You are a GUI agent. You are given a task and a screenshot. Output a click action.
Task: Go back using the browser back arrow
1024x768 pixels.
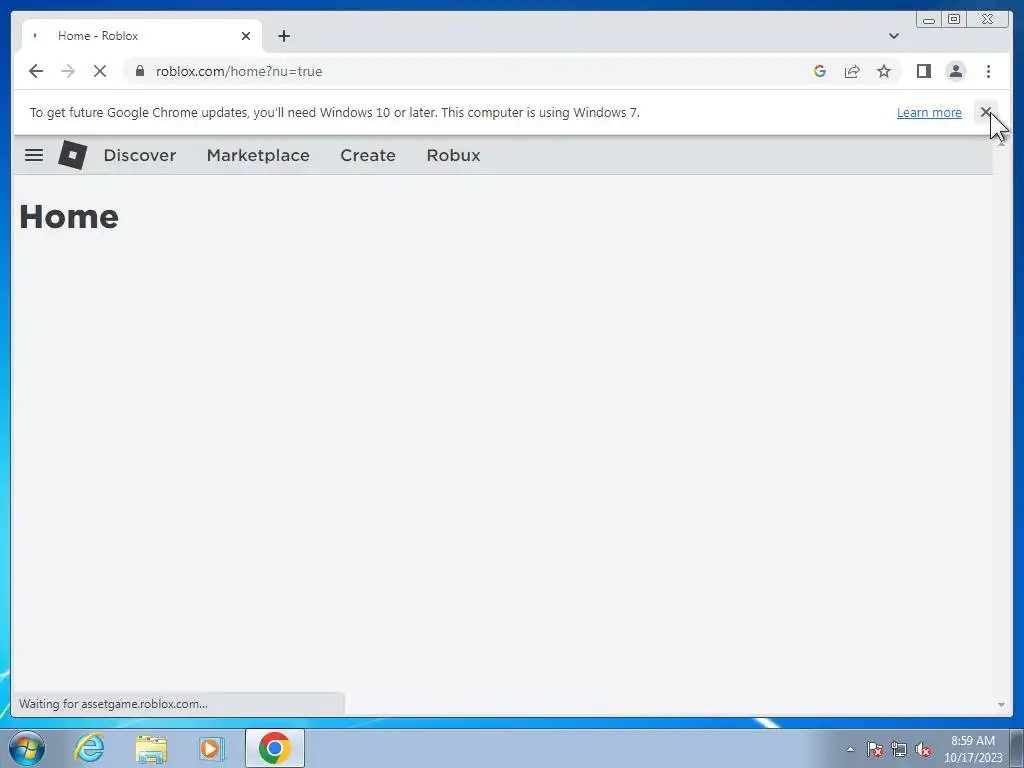pos(36,71)
